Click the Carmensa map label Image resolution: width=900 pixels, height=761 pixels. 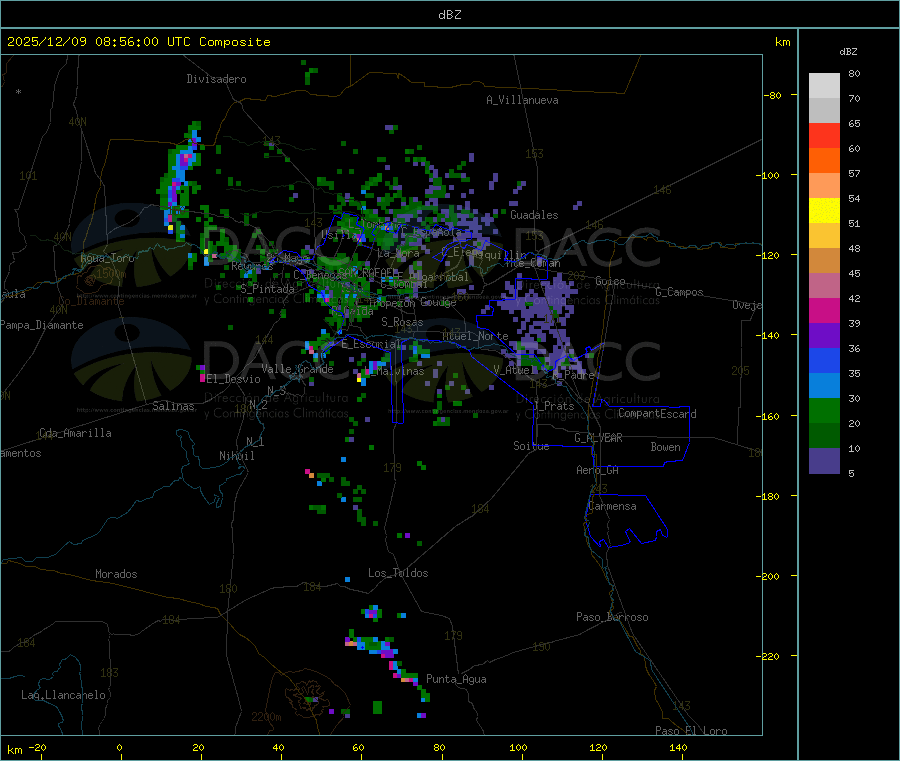click(612, 506)
